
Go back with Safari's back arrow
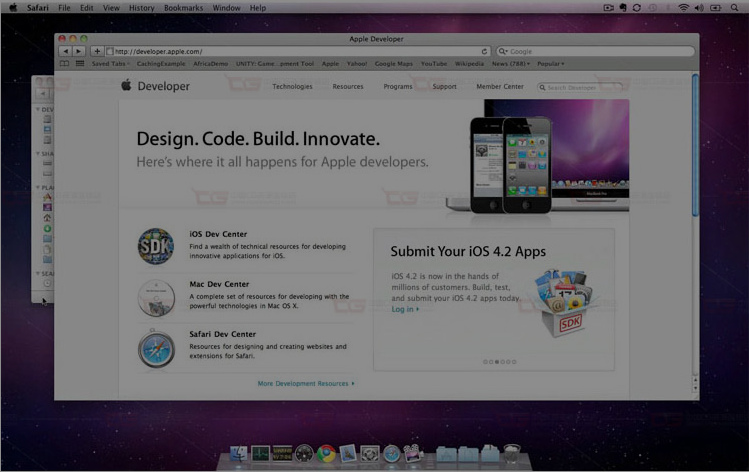tap(65, 51)
